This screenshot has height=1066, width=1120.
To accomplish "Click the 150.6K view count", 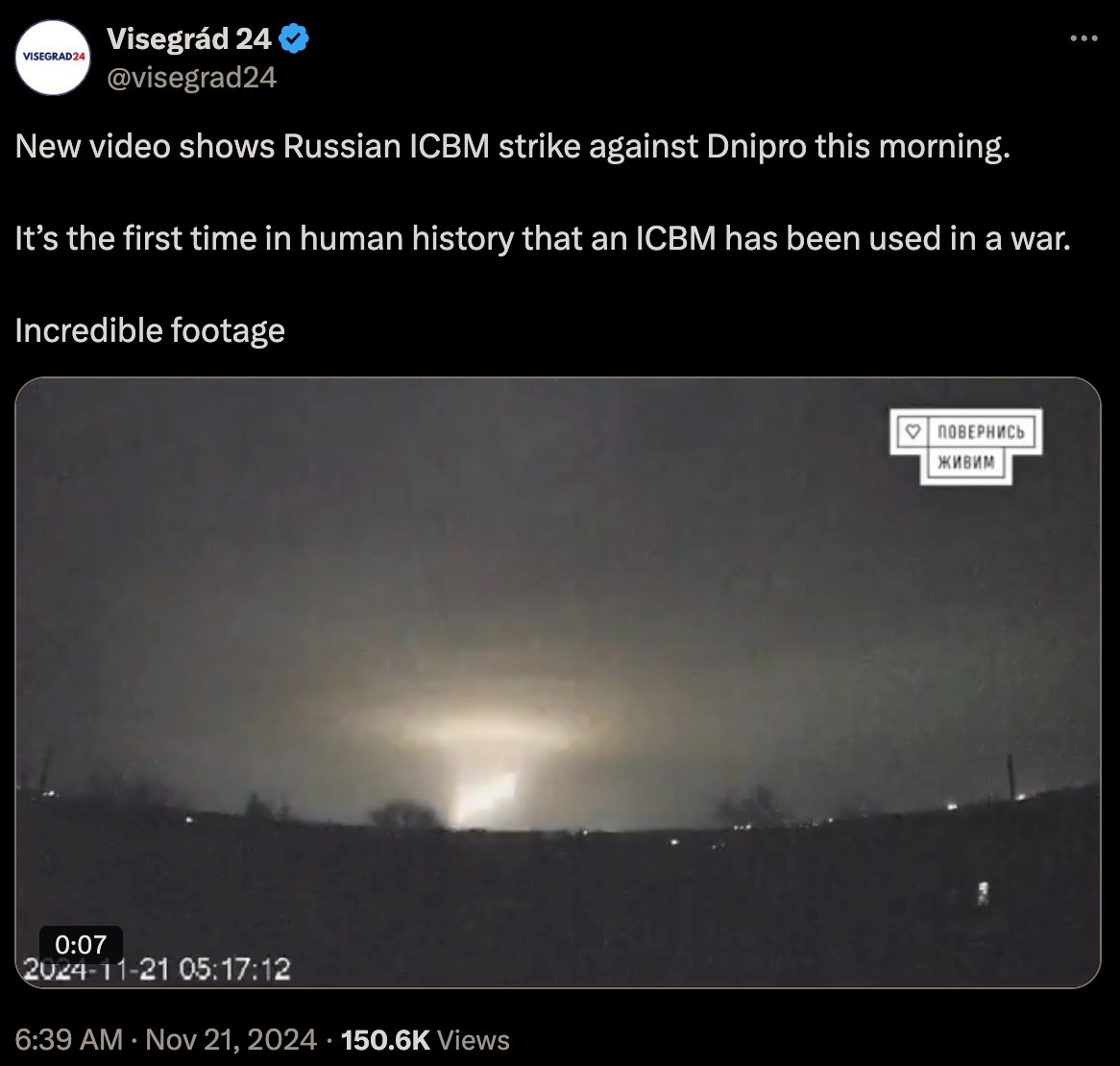I will (x=386, y=1040).
